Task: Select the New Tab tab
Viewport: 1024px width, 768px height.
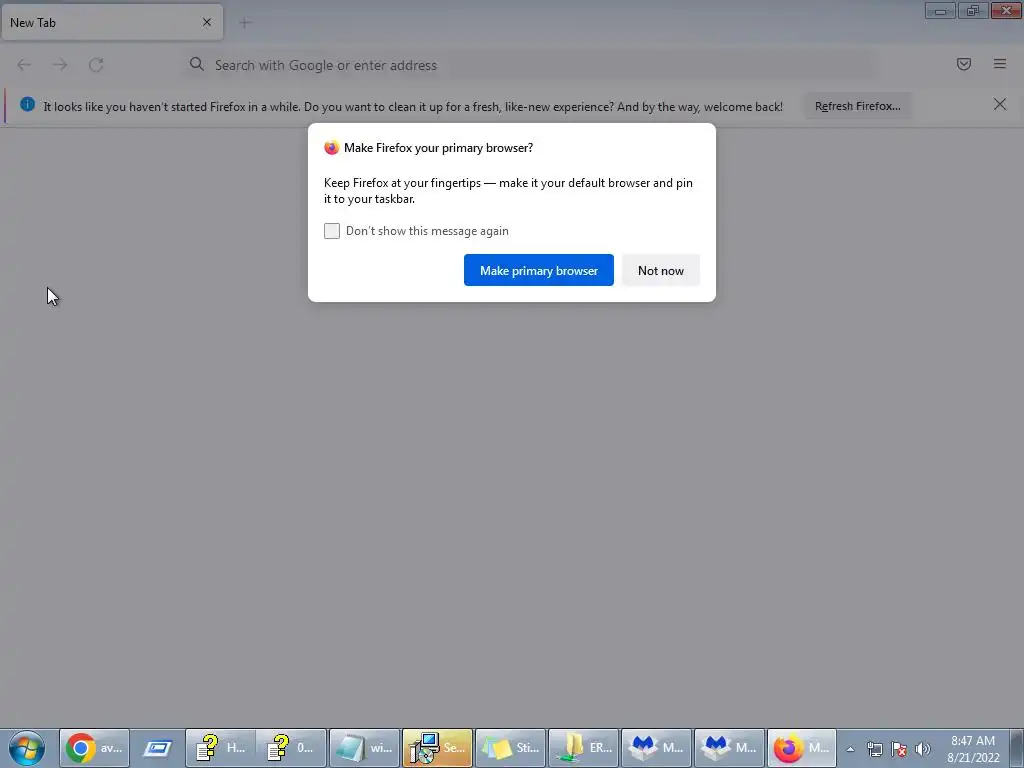Action: 112,22
